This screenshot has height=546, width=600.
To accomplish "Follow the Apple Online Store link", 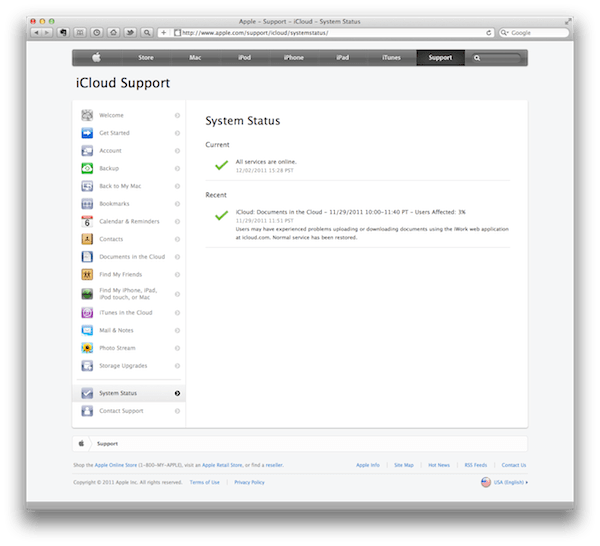I will coord(116,465).
